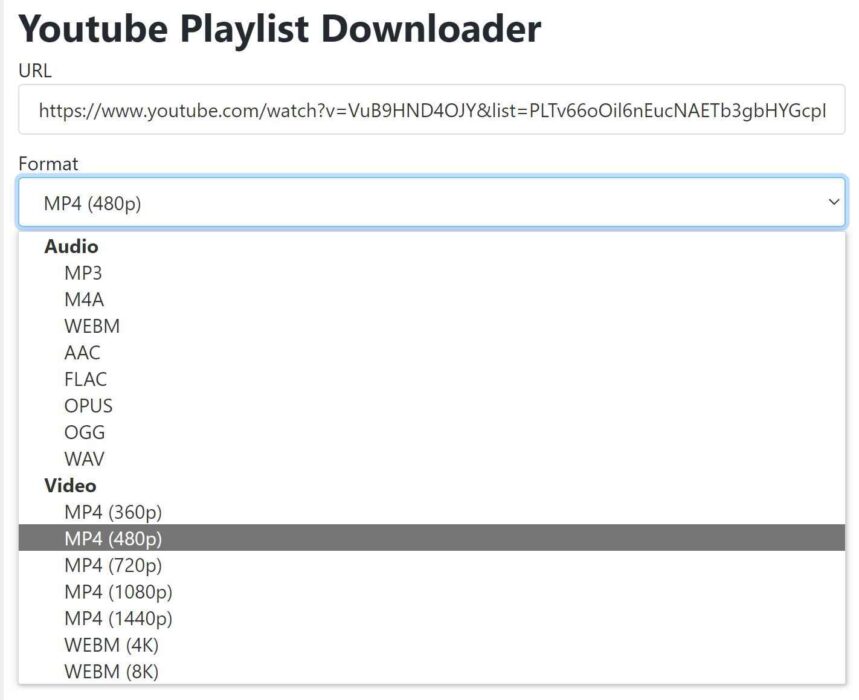859x700 pixels.
Task: Select OGG audio format option
Action: point(84,432)
